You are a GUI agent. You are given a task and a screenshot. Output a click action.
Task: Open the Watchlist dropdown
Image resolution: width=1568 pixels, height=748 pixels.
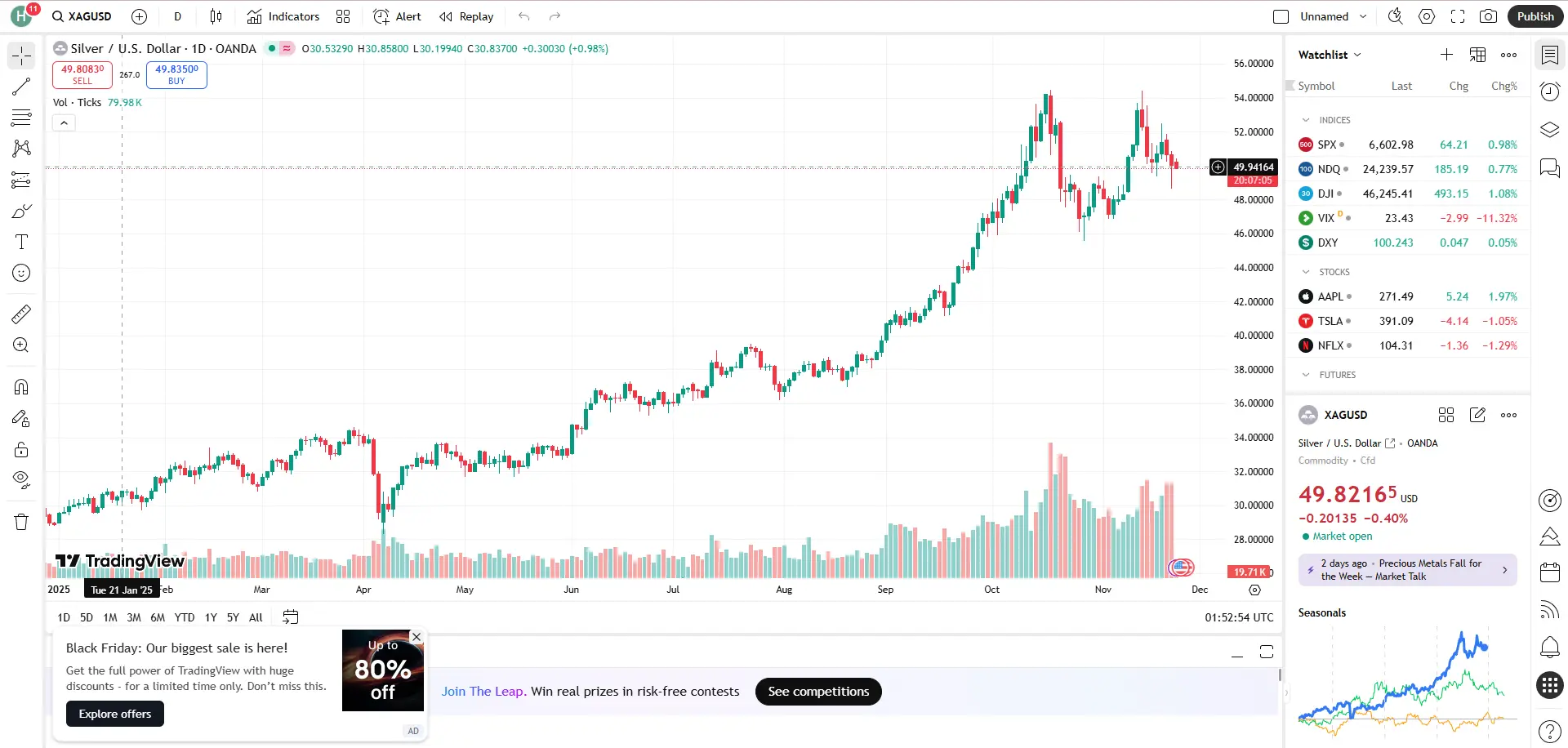[1328, 55]
